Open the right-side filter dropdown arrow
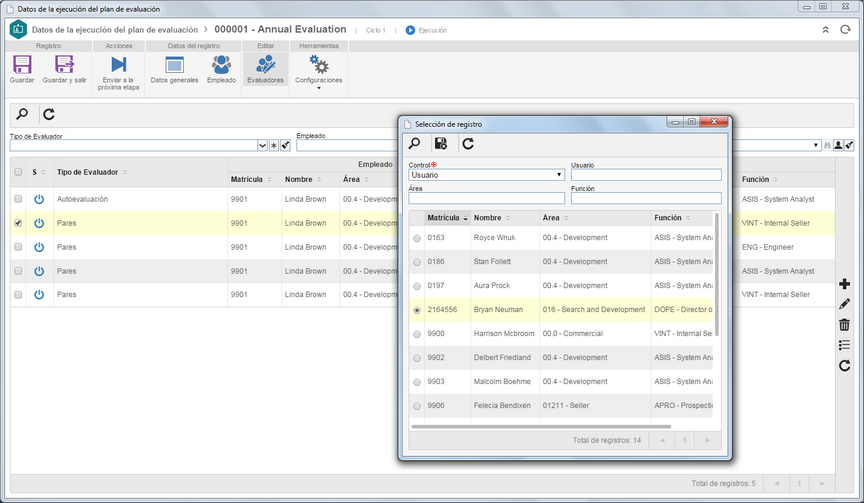 tap(816, 145)
